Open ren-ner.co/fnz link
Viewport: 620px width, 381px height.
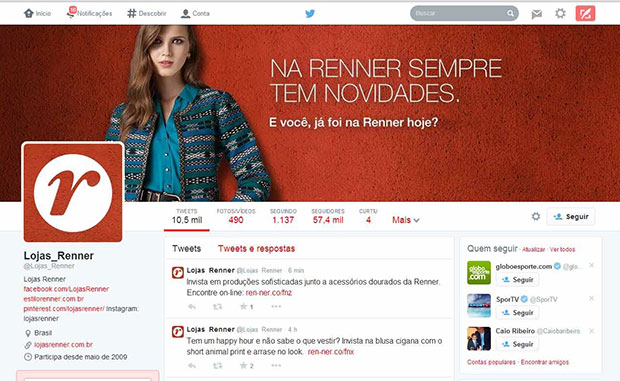[x=268, y=293]
